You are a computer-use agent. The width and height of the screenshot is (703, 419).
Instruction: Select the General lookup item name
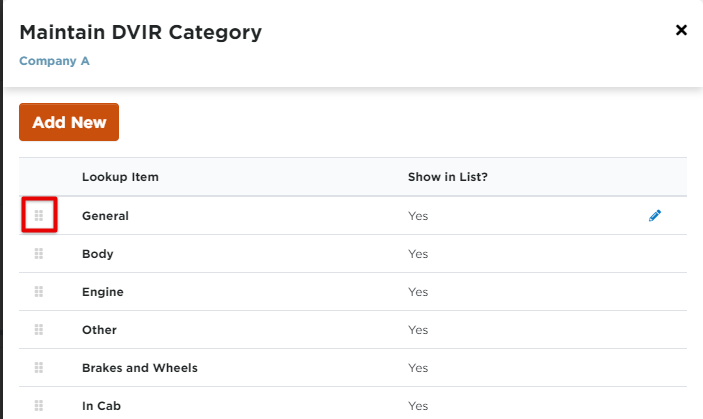coord(105,215)
